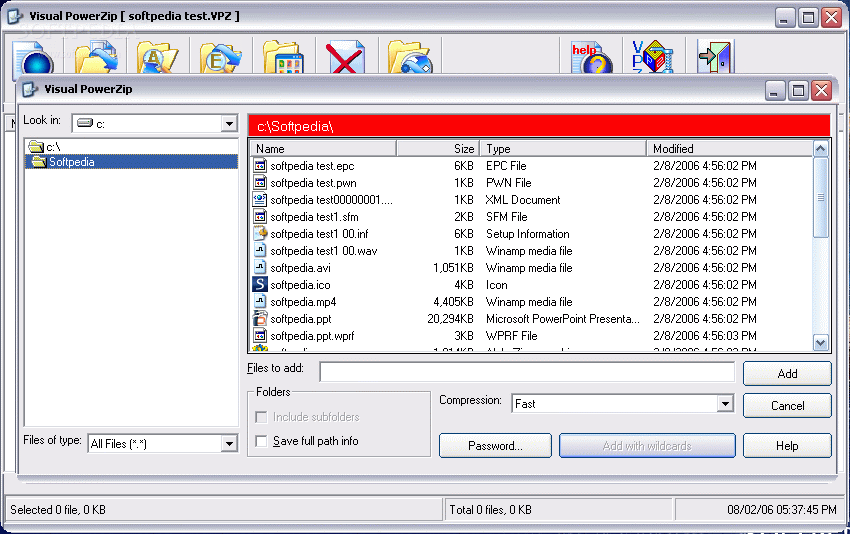Screen dimensions: 850x534
Task: Click the file list vertical scrollbar thumb
Action: (x=821, y=197)
